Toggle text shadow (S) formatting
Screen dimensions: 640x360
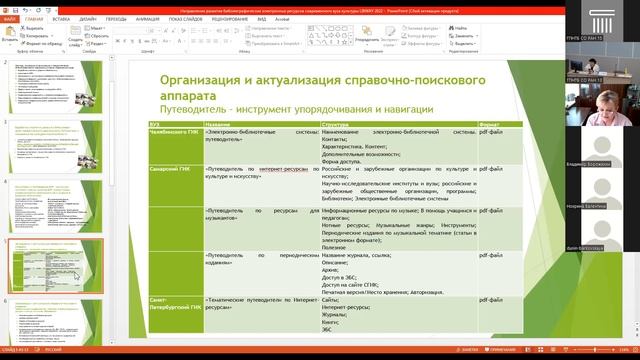pos(140,41)
